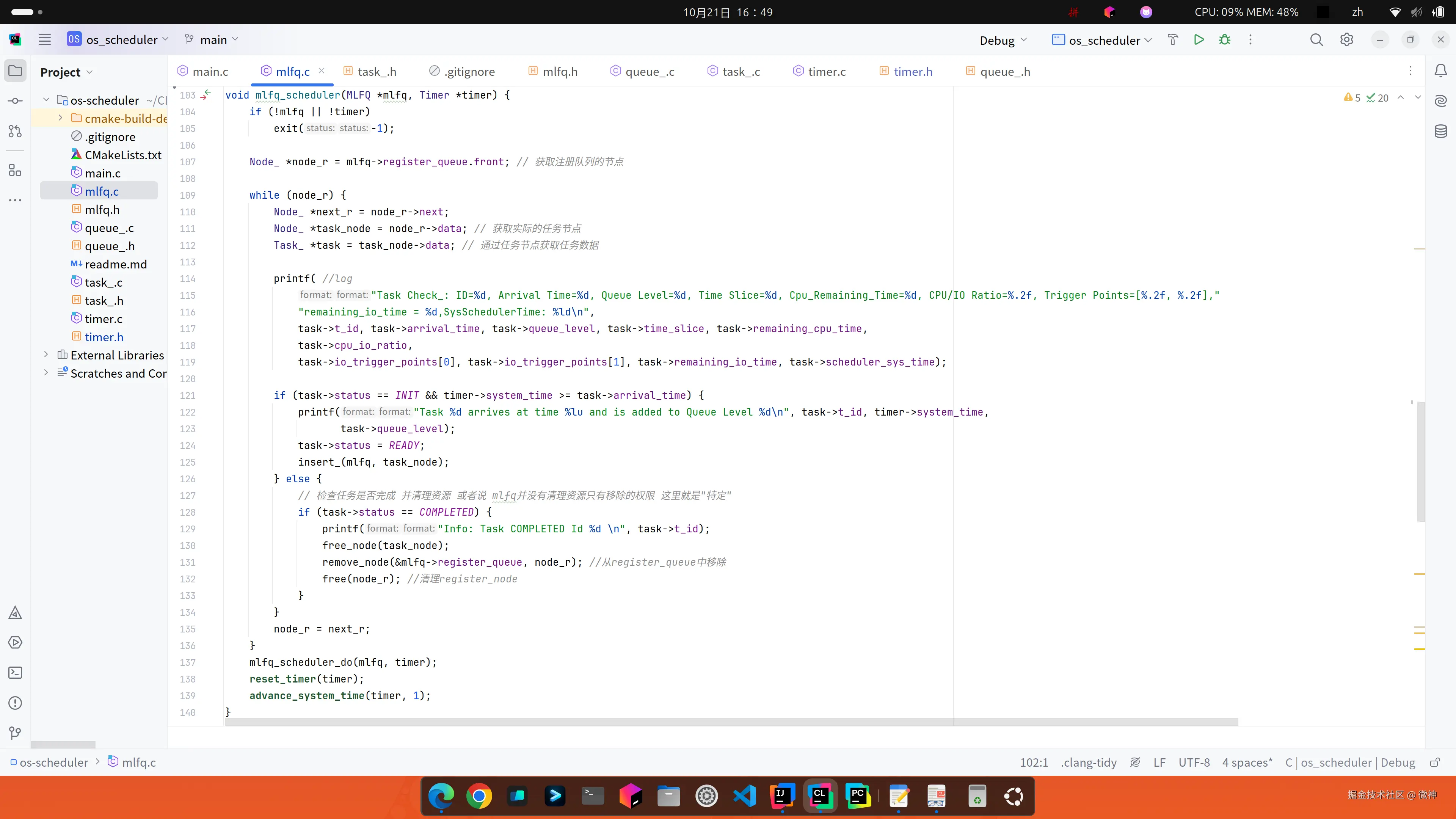Expand the External Libraries node
Screen dimensions: 1456x819
[x=46, y=355]
